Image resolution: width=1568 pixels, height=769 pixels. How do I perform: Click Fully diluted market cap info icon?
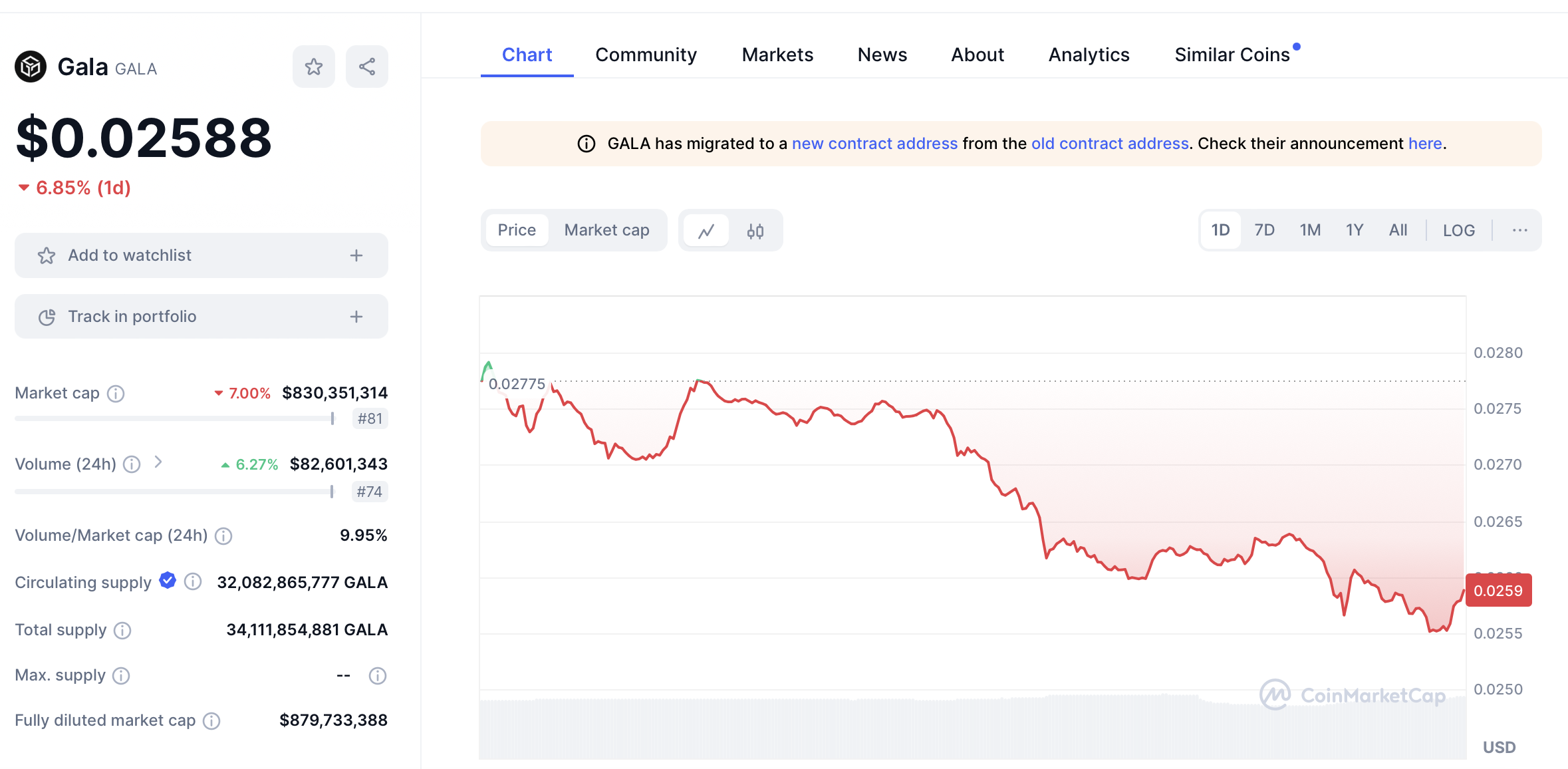211,720
